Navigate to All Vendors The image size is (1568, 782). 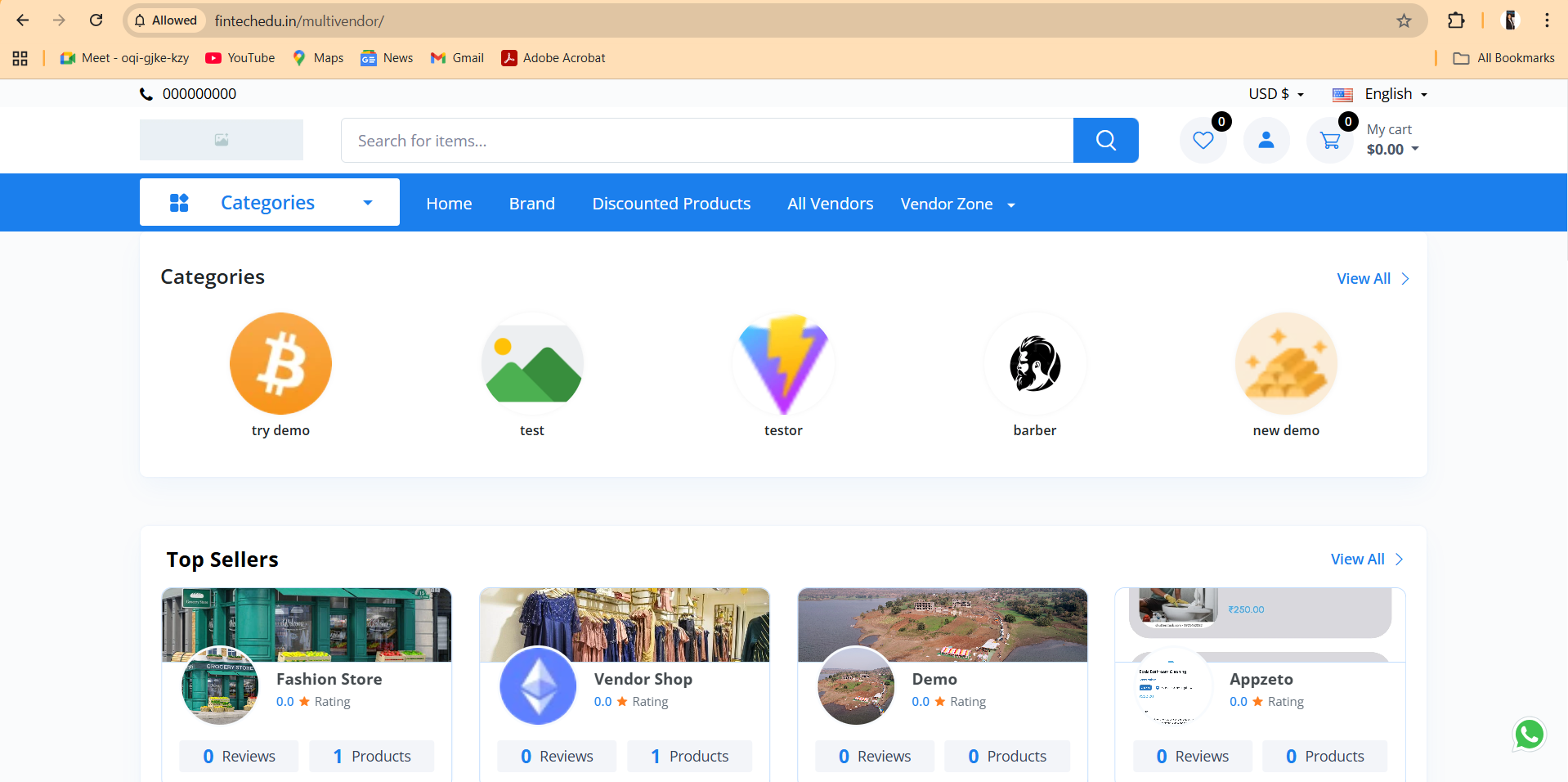[830, 204]
